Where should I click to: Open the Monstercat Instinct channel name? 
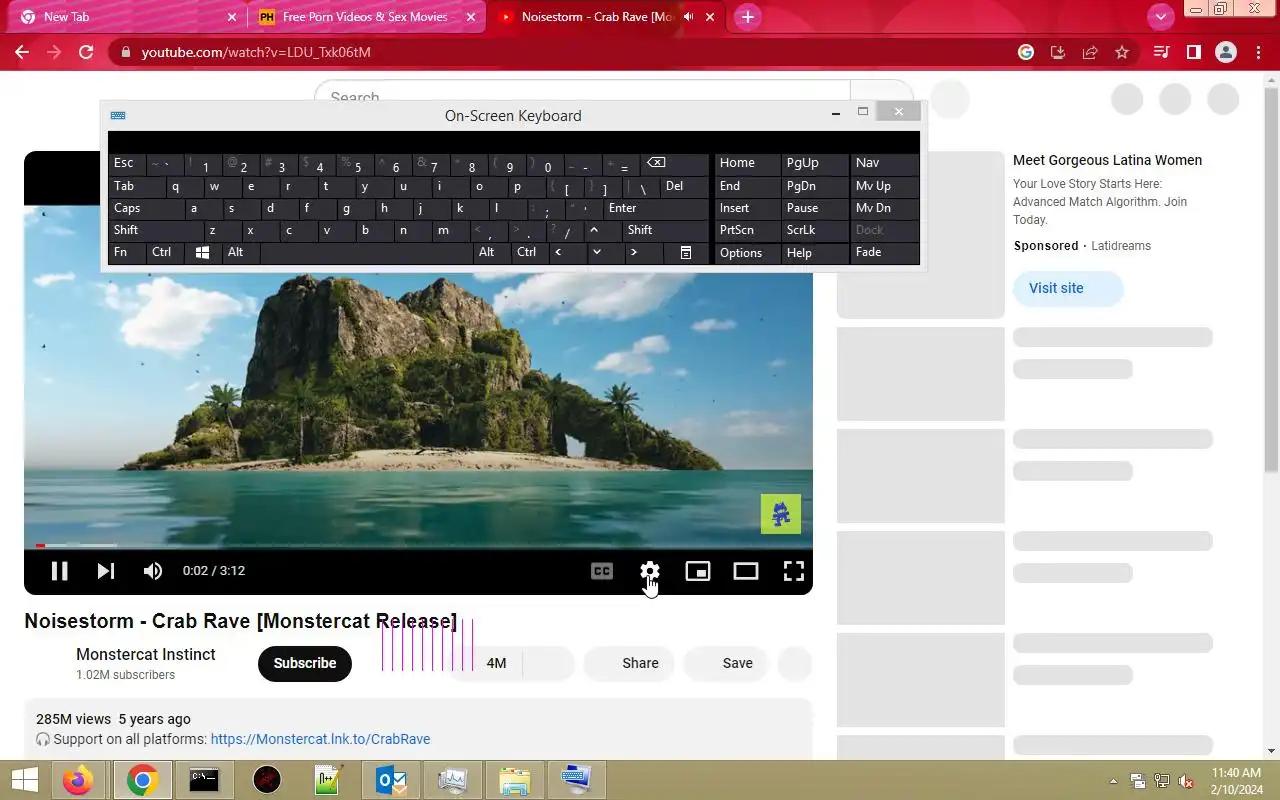(146, 654)
